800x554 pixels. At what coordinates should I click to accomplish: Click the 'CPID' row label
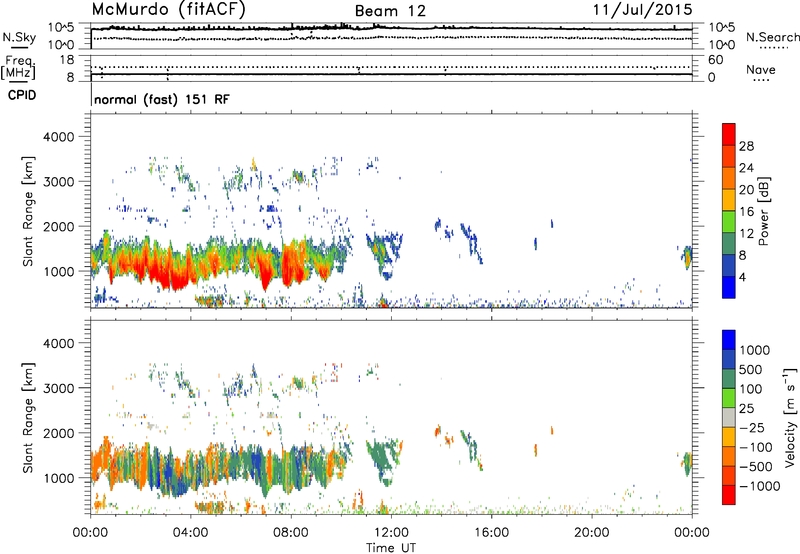(21, 95)
